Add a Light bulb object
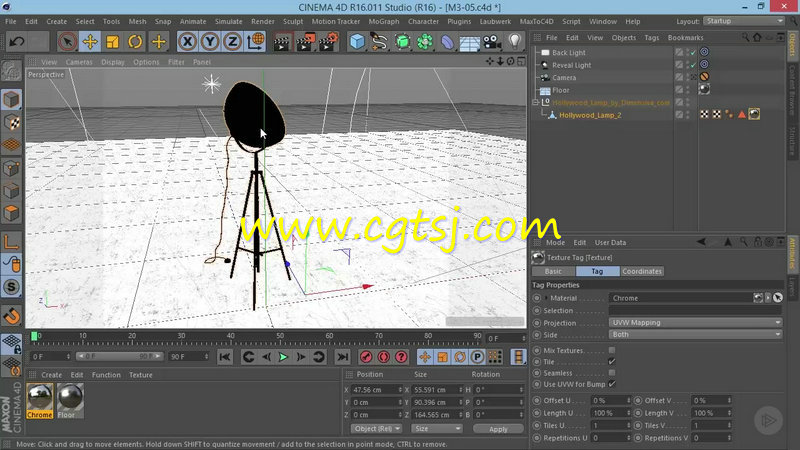The width and height of the screenshot is (800, 450). point(514,42)
